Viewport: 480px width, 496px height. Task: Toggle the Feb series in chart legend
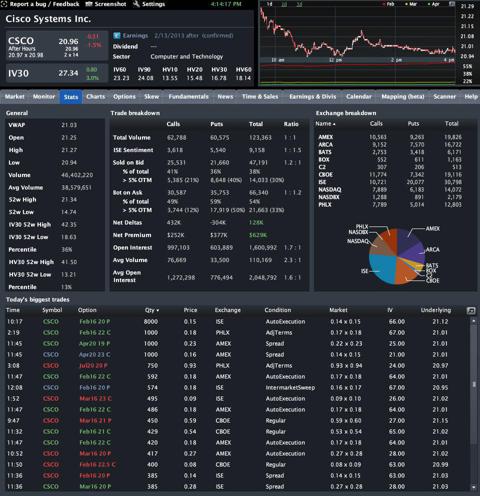click(x=388, y=4)
